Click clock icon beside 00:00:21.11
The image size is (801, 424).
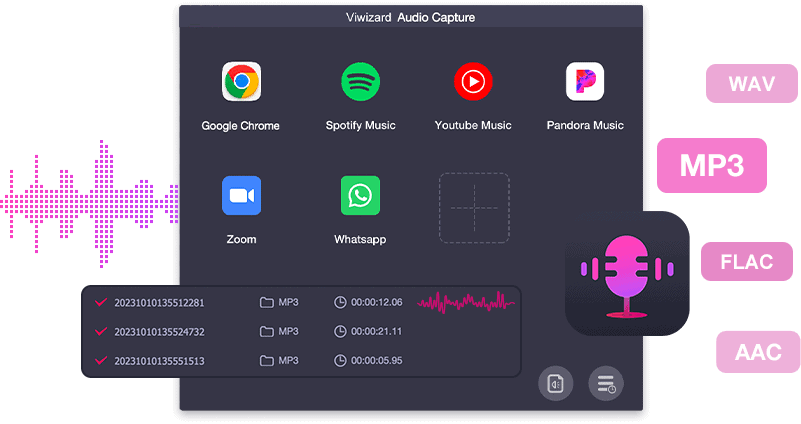click(340, 332)
